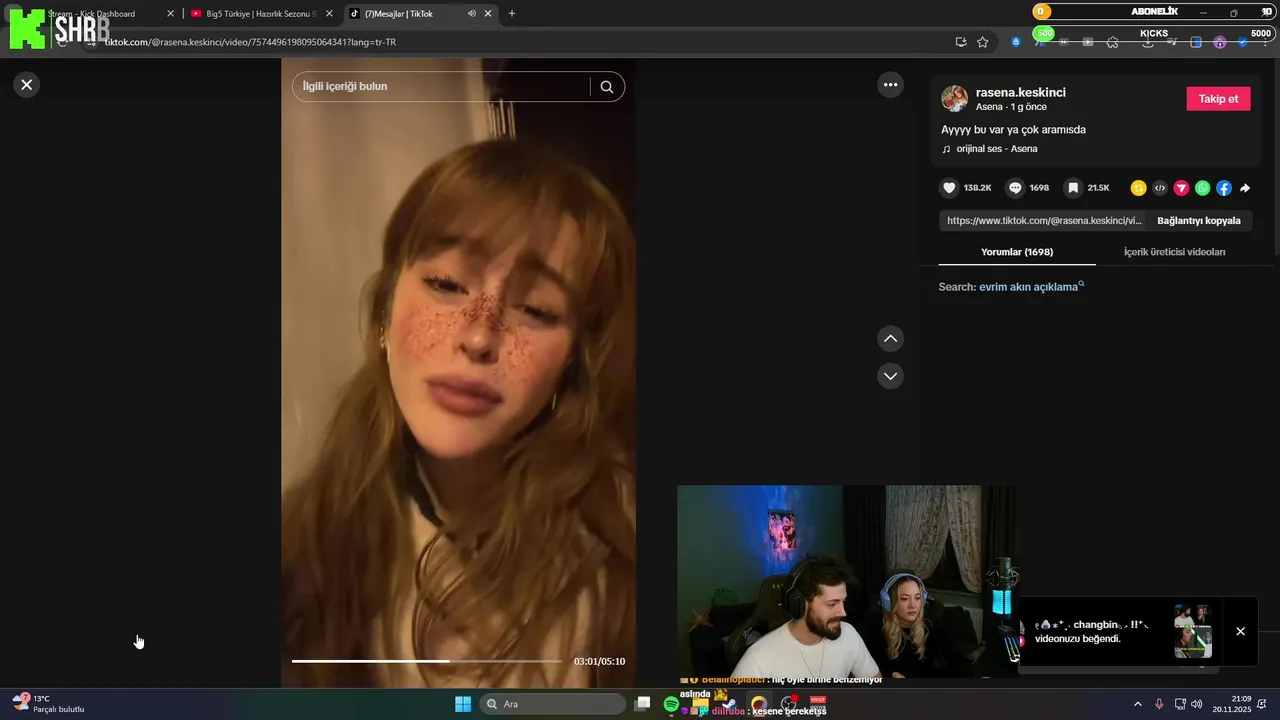Click install app icon in address bar

pyautogui.click(x=961, y=42)
